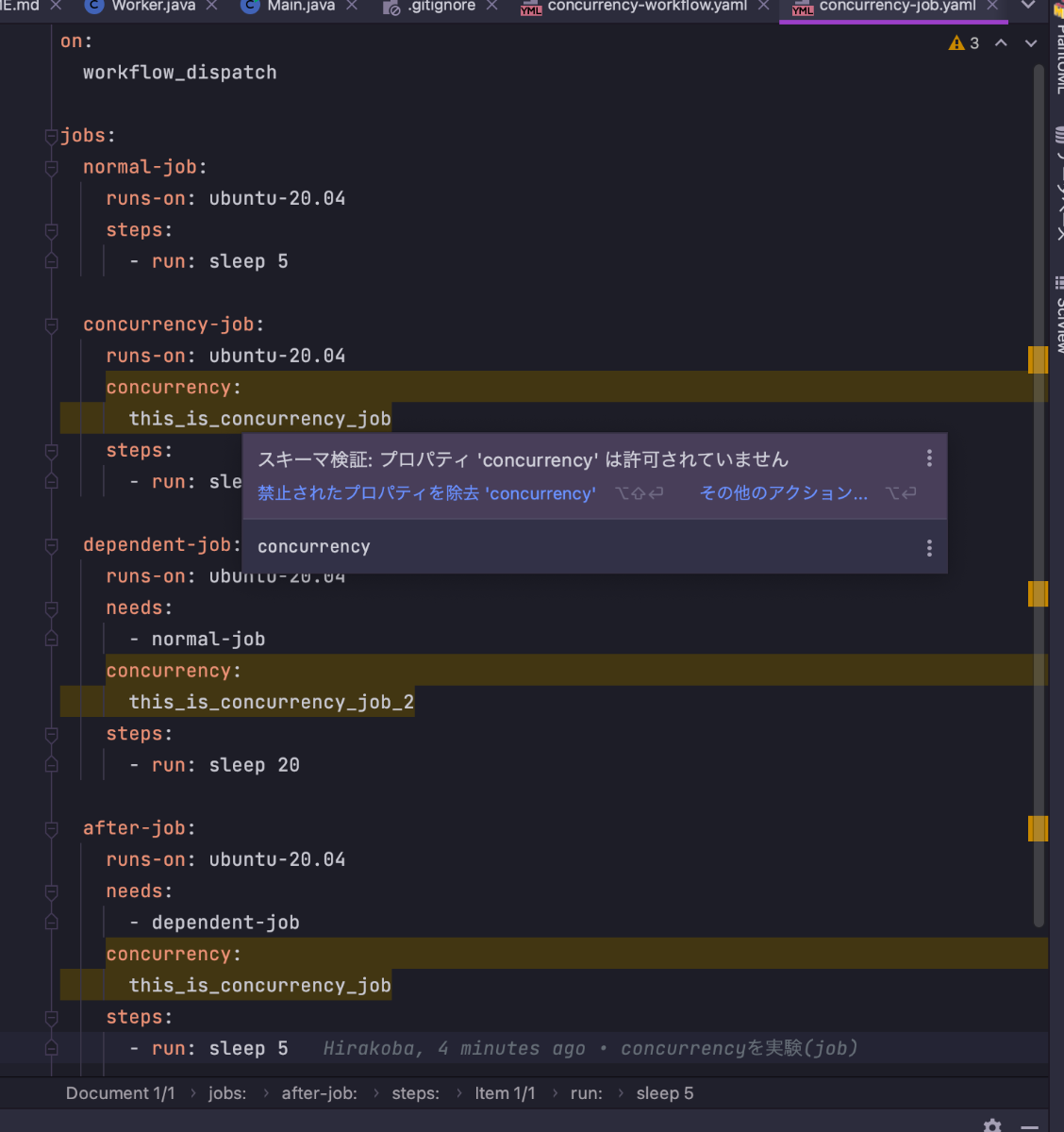Viewport: 1064px width, 1132px height.
Task: Close the Worker.java tab
Action: coord(211,6)
